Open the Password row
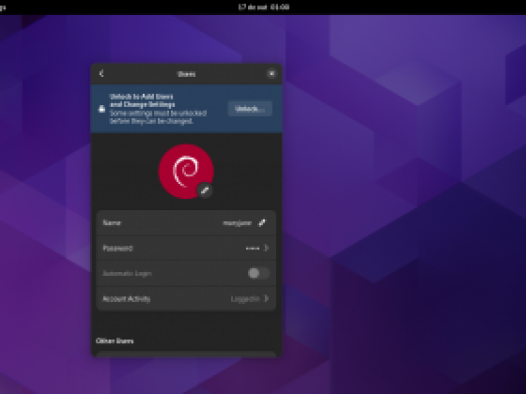This screenshot has height=394, width=526. pos(186,248)
